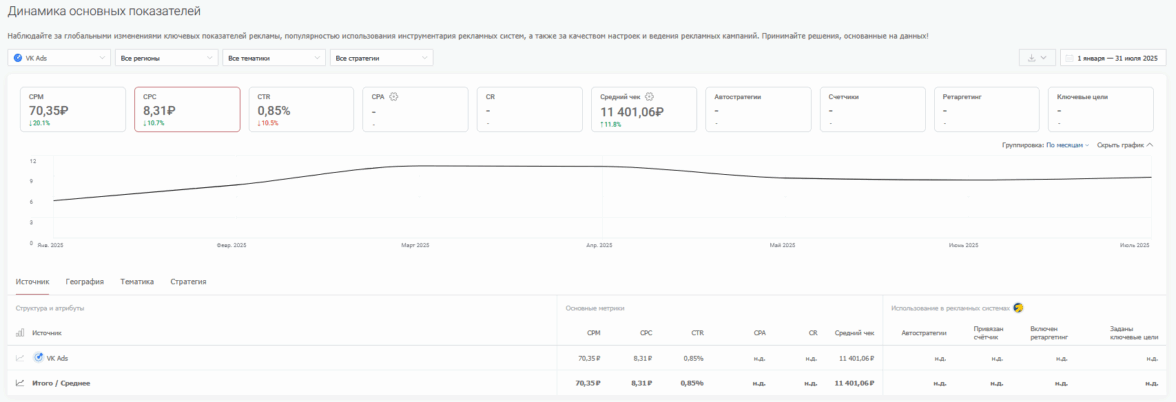Open the Все тематики dropdown
1176x402 pixels.
[x=274, y=58]
